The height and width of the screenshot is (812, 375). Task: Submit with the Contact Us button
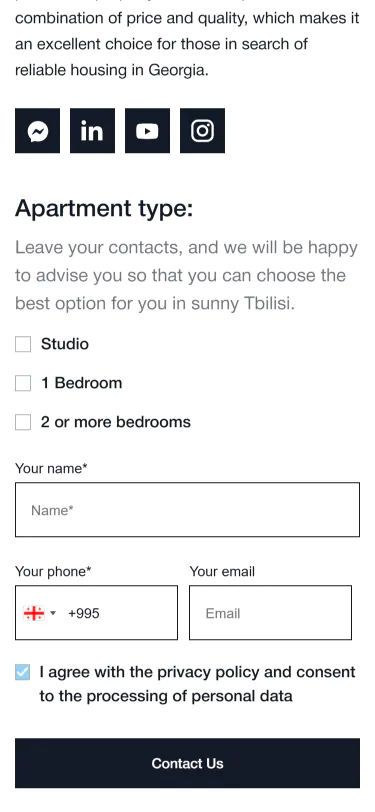[188, 763]
